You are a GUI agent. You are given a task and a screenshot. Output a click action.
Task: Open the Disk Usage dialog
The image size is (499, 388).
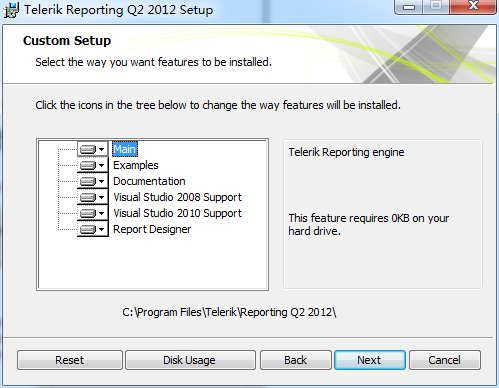(x=190, y=360)
